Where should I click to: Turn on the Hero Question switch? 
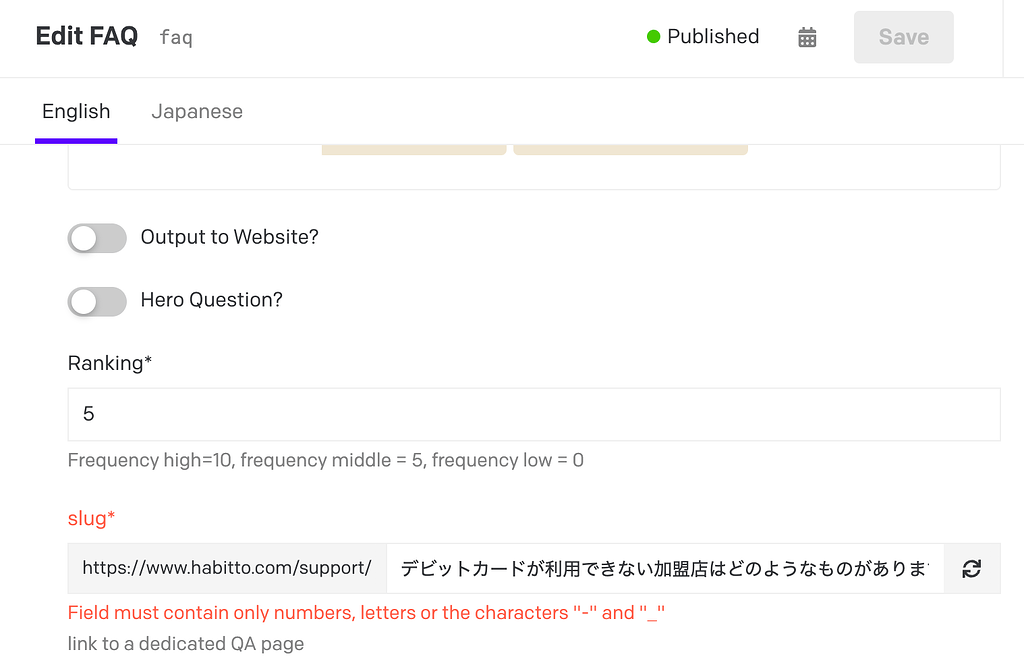coord(96,301)
